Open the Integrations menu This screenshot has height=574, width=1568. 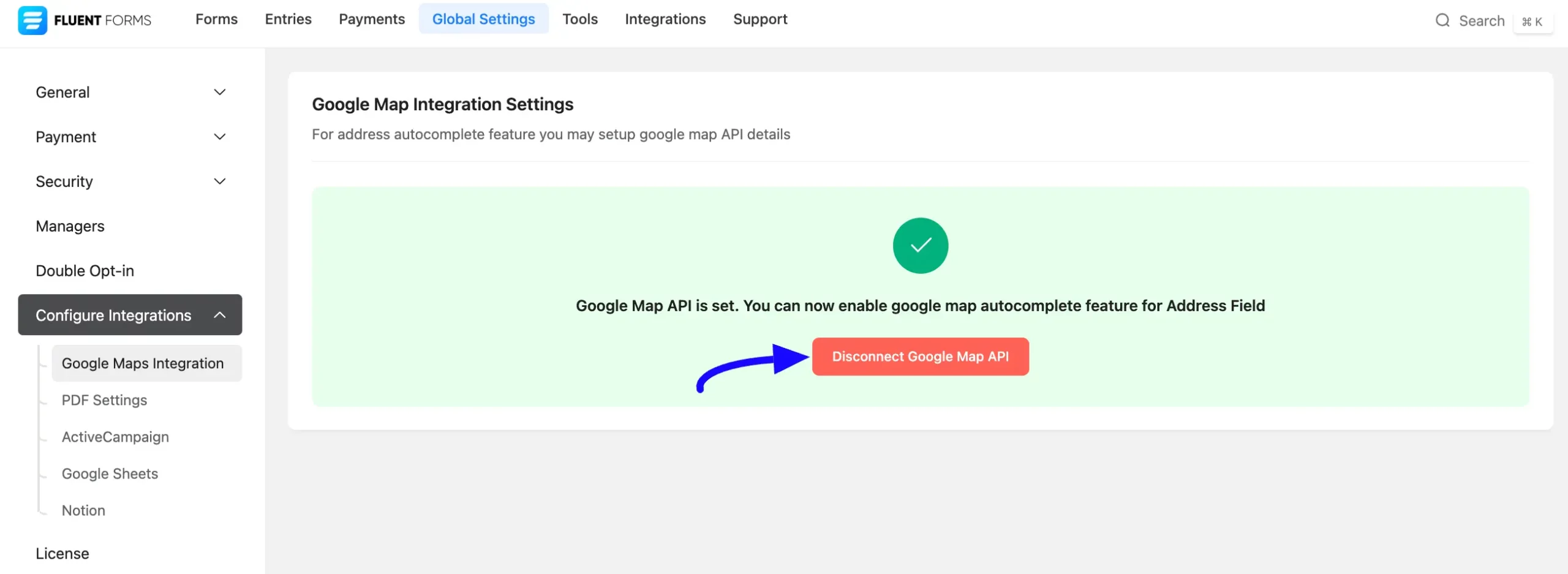(665, 19)
